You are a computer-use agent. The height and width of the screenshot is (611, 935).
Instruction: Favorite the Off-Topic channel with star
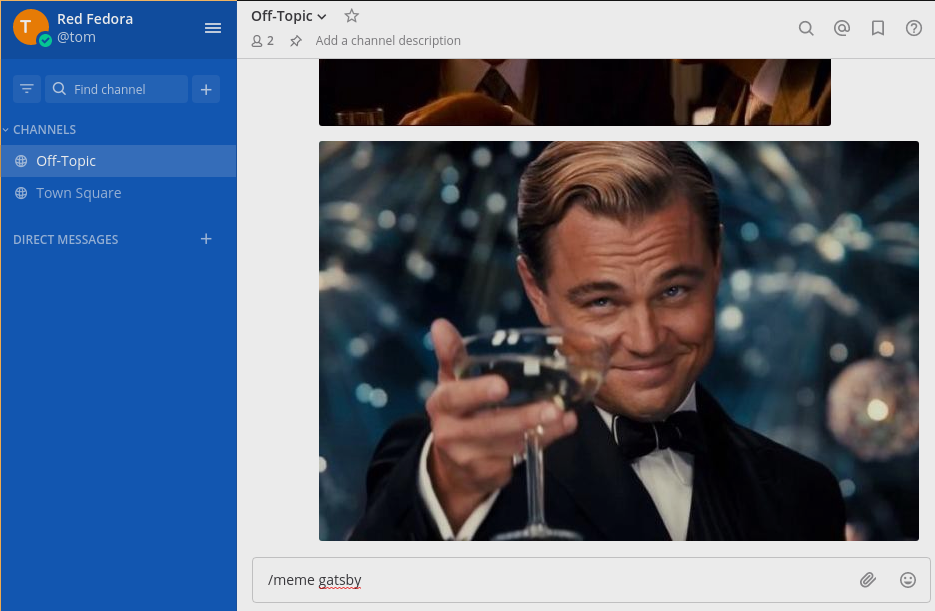(x=351, y=16)
